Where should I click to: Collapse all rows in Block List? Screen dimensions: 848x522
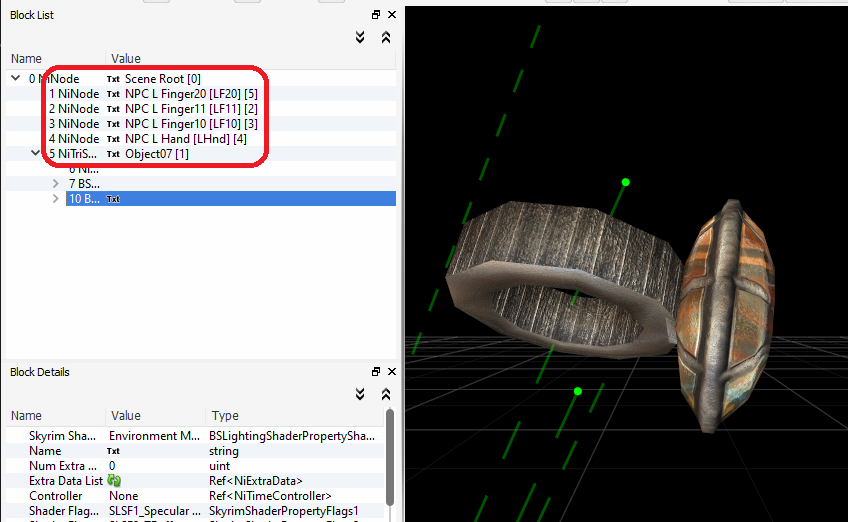pos(386,37)
